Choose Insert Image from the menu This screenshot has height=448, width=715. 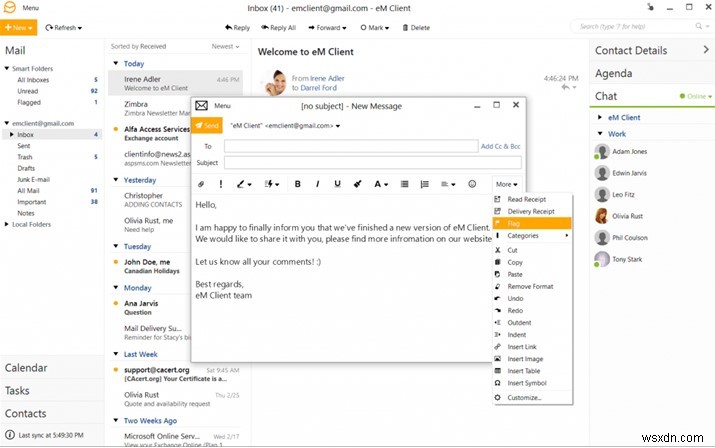[532, 359]
